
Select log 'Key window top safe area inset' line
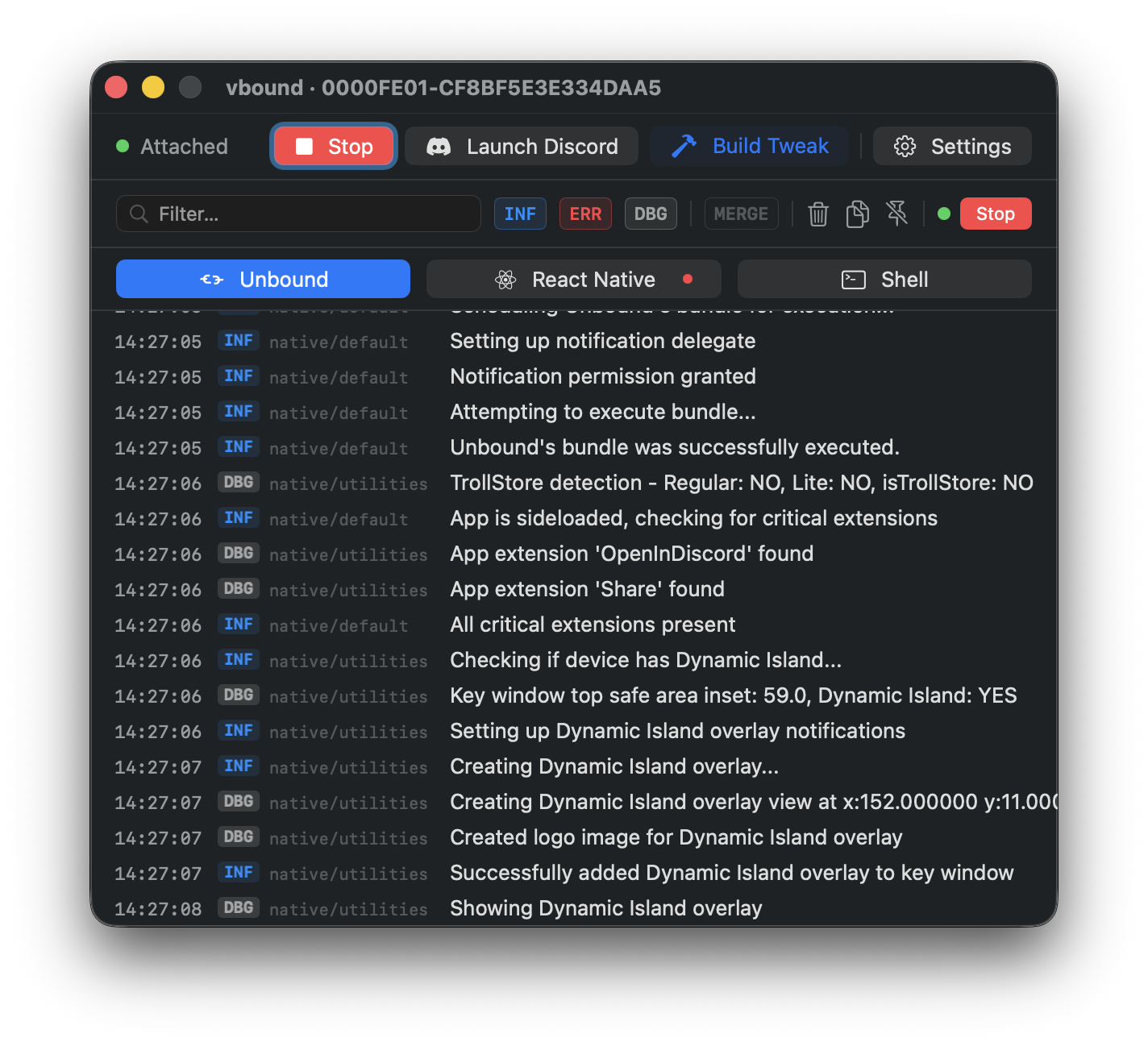[574, 695]
